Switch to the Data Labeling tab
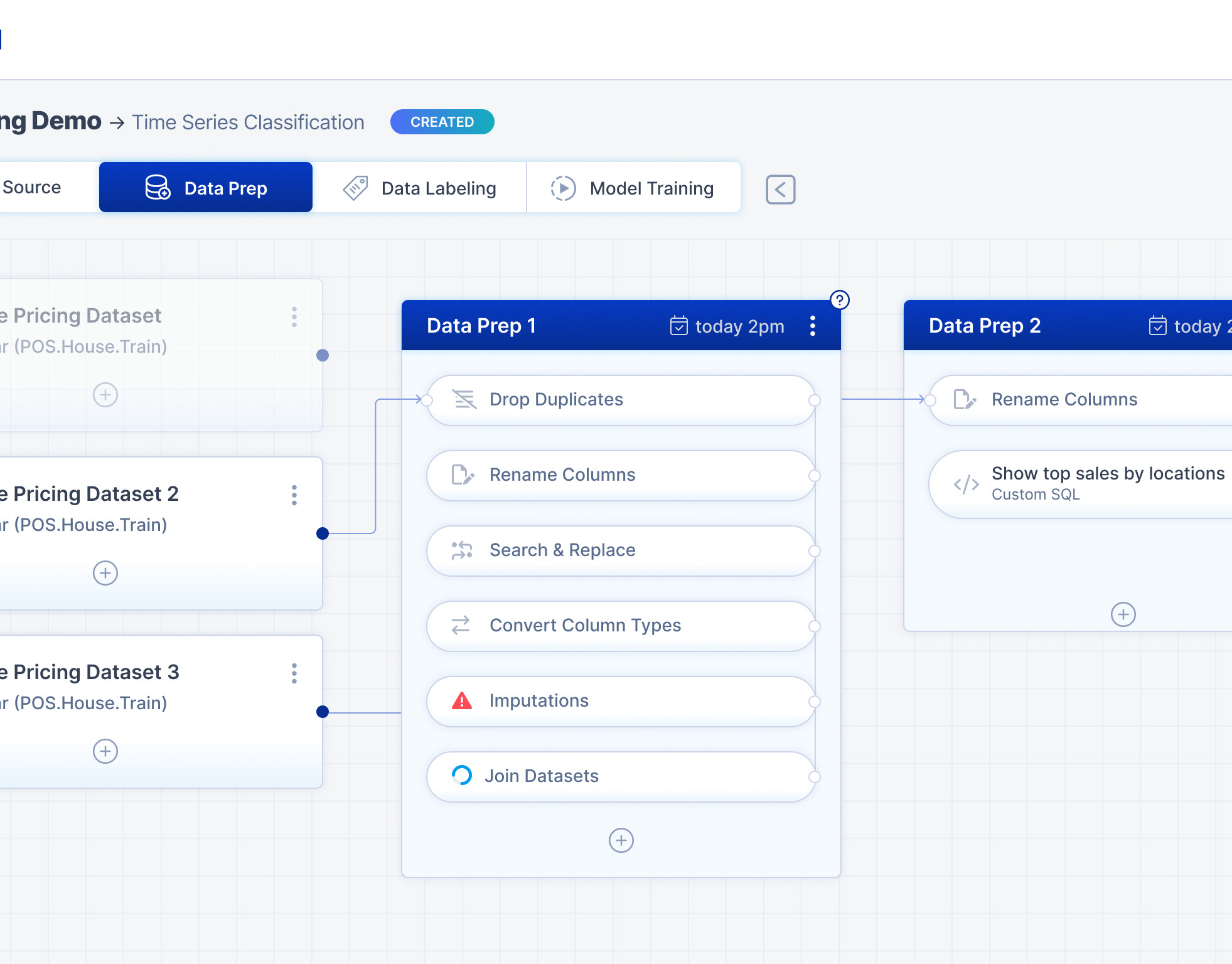The image size is (1232, 964). [419, 188]
